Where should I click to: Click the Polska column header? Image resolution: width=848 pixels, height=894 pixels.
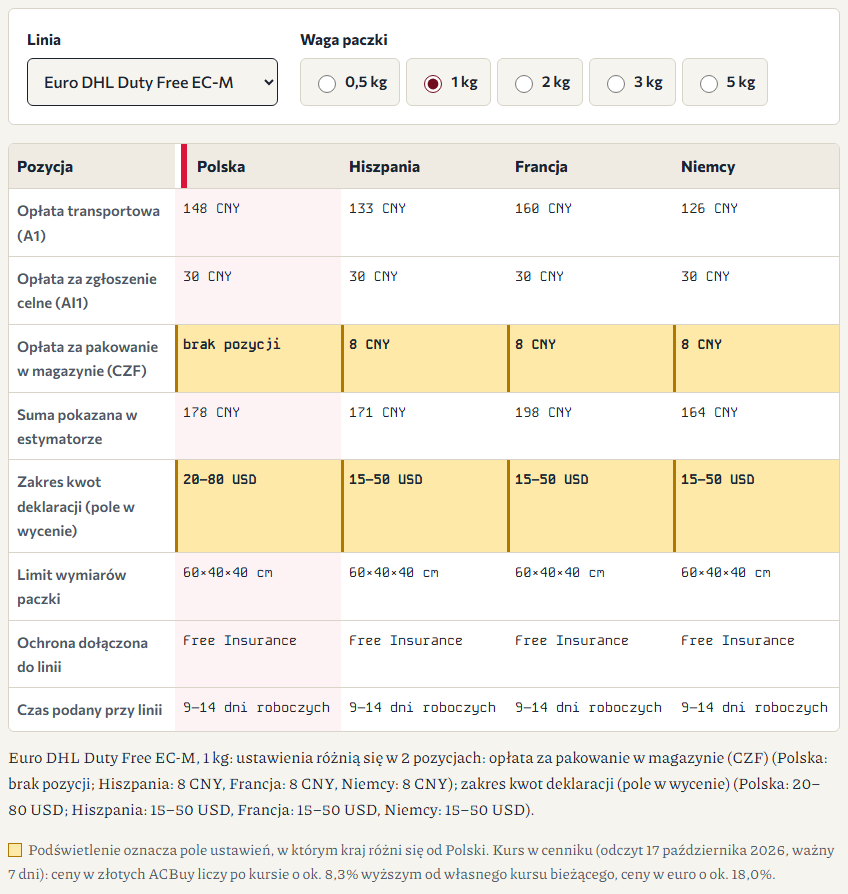[x=258, y=166]
